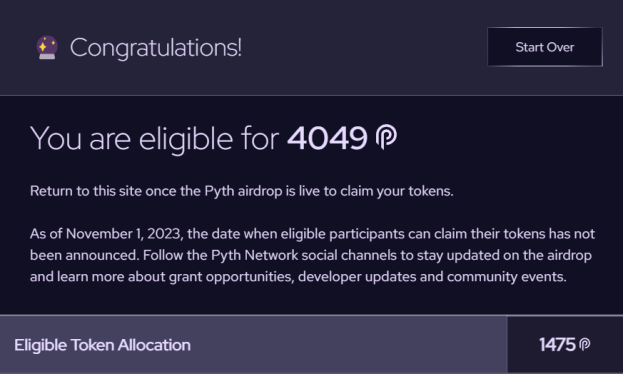Open the Eligible Token Allocation row
The width and height of the screenshot is (623, 374).
pos(312,345)
